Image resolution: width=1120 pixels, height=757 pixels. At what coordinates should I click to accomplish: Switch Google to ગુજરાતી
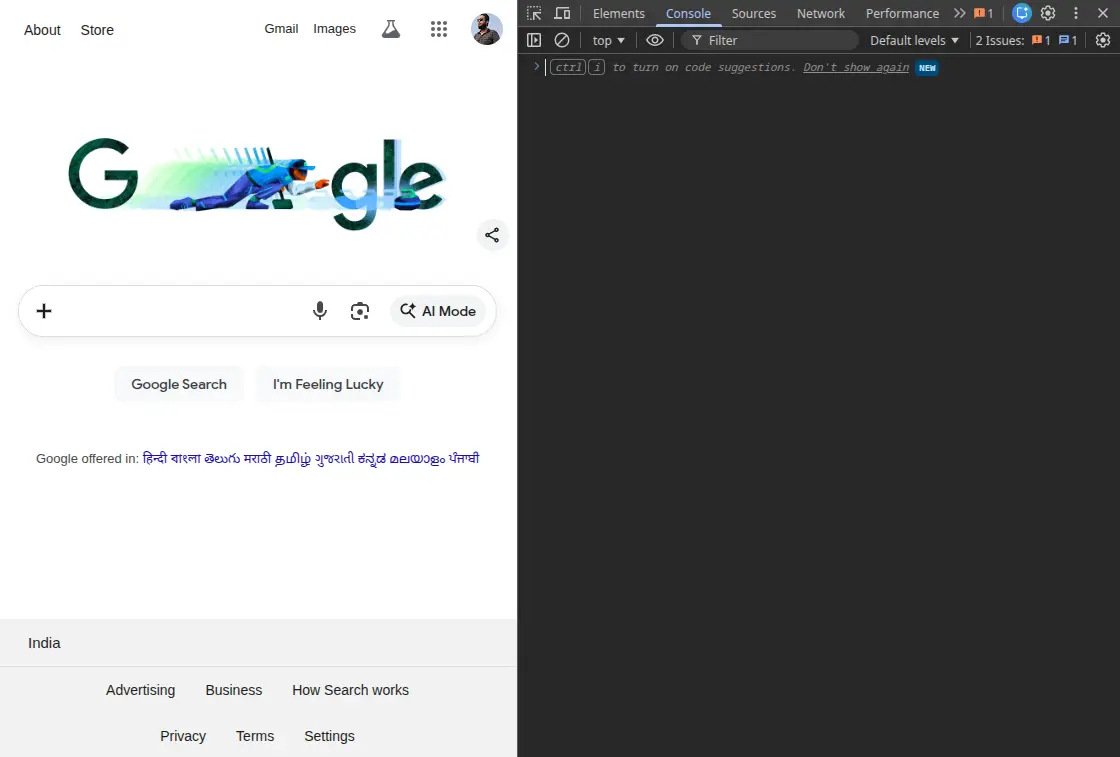[x=334, y=458]
